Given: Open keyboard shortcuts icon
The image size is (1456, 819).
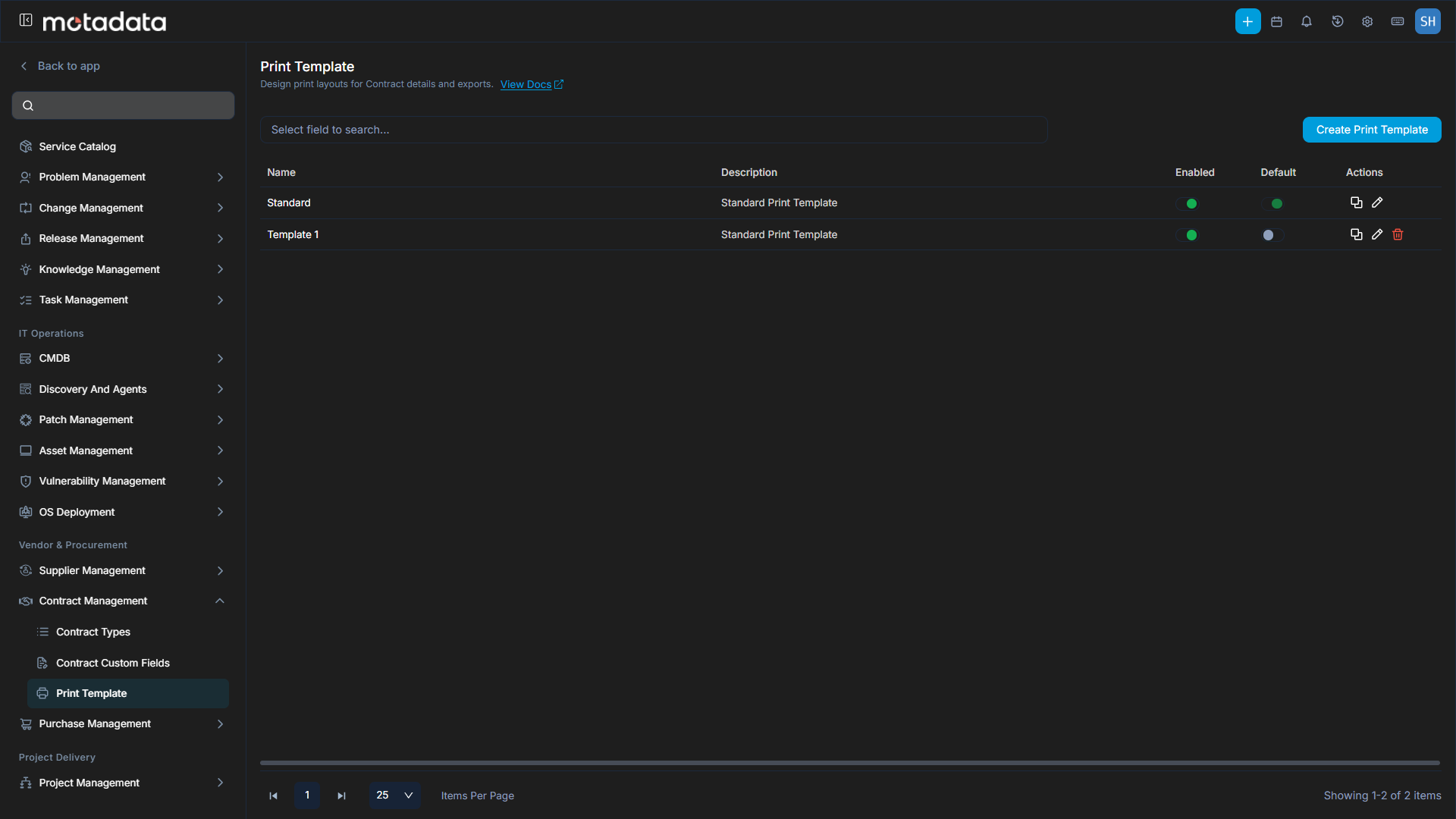Looking at the screenshot, I should pos(1398,21).
